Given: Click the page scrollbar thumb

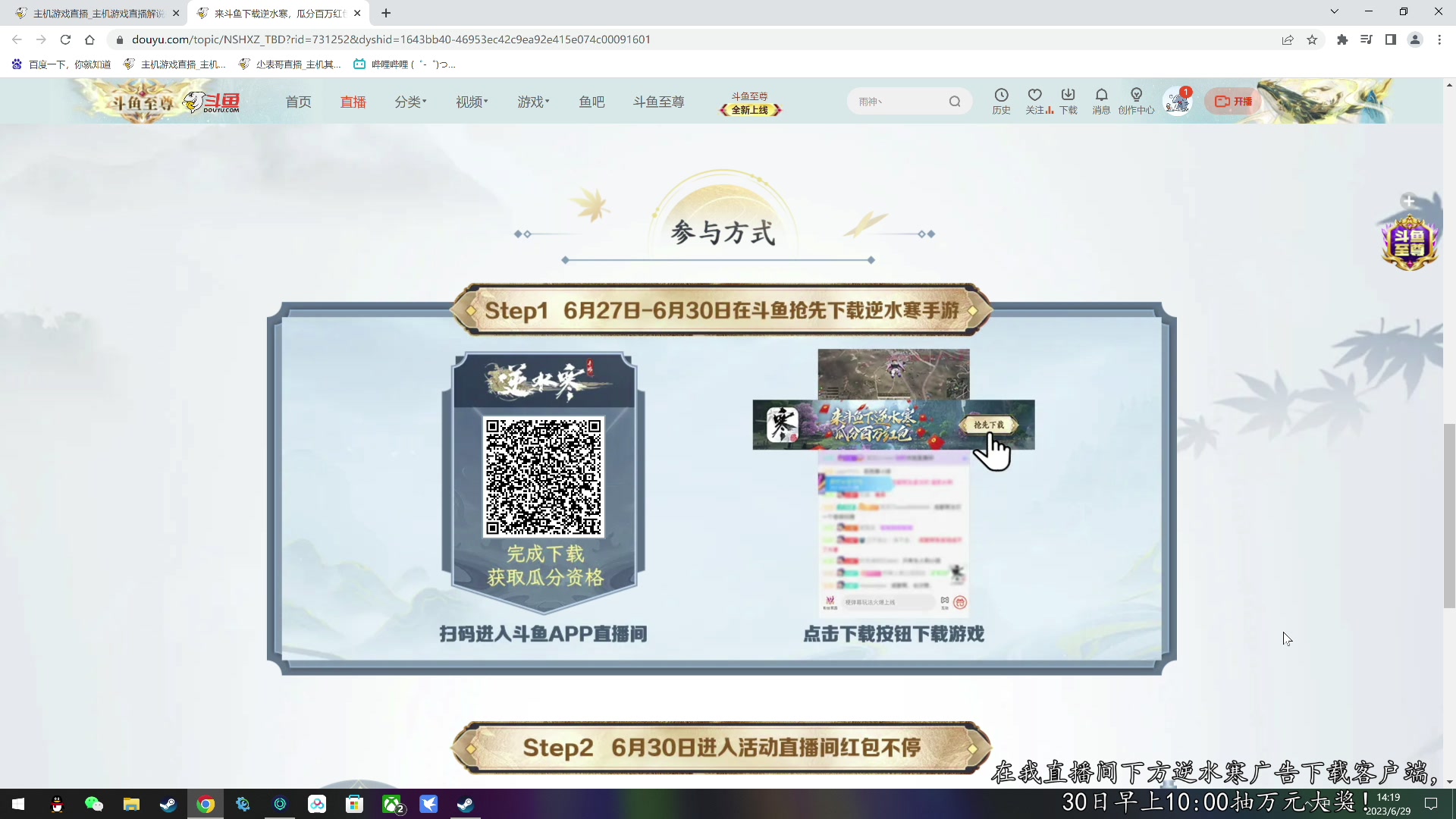Looking at the screenshot, I should [1449, 516].
